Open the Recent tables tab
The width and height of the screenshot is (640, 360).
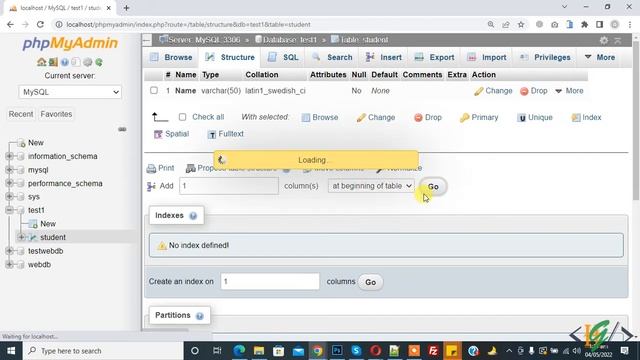coord(21,114)
